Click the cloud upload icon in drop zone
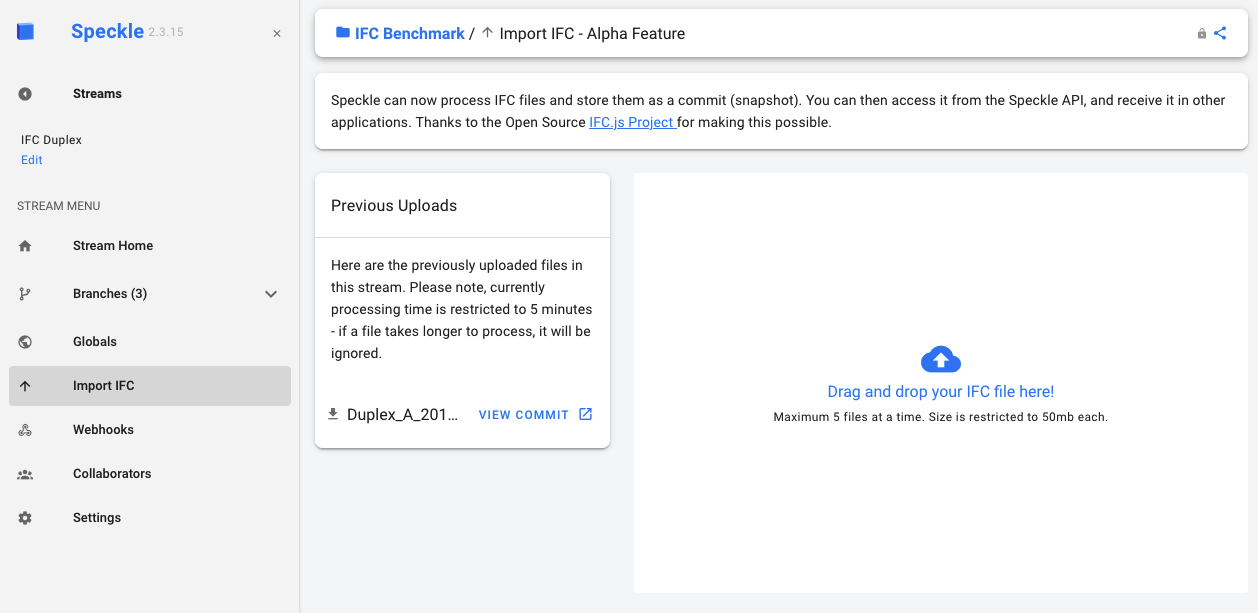Screen dimensions: 1258x613 click(x=940, y=359)
